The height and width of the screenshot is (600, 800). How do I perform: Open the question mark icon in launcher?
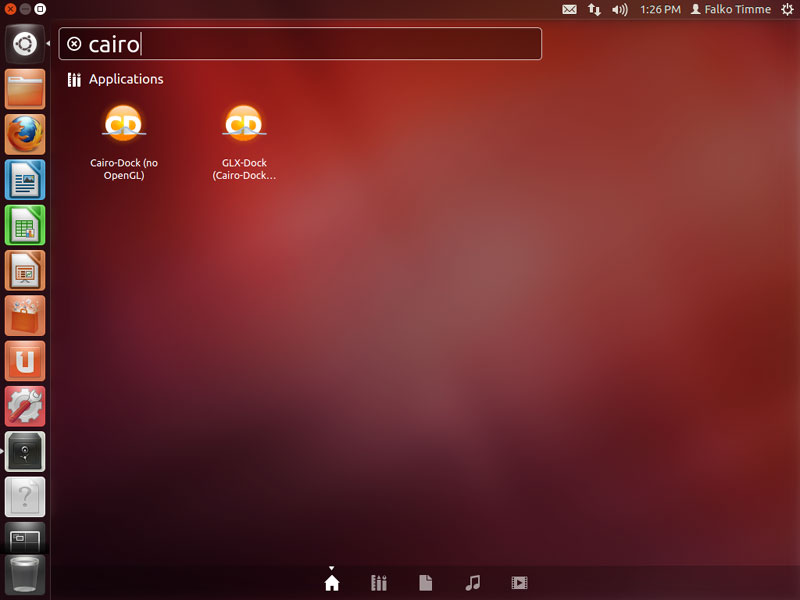(24, 497)
